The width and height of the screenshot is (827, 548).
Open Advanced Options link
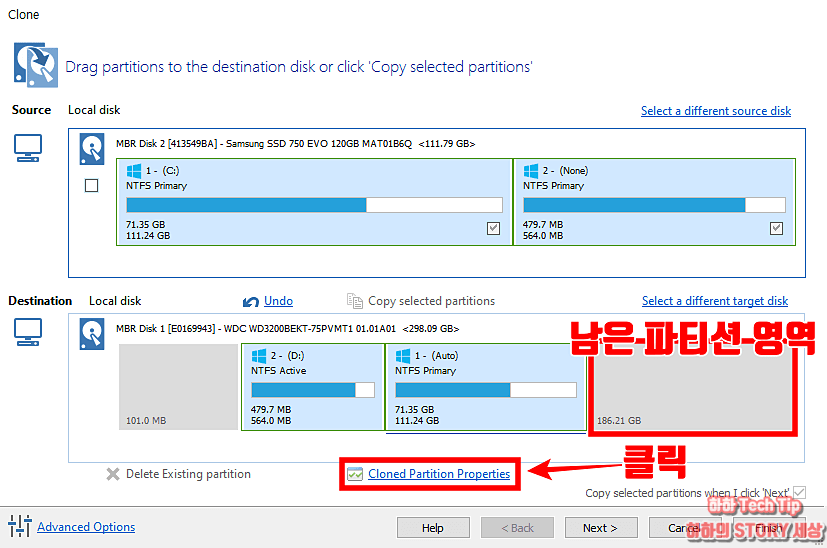pos(86,527)
